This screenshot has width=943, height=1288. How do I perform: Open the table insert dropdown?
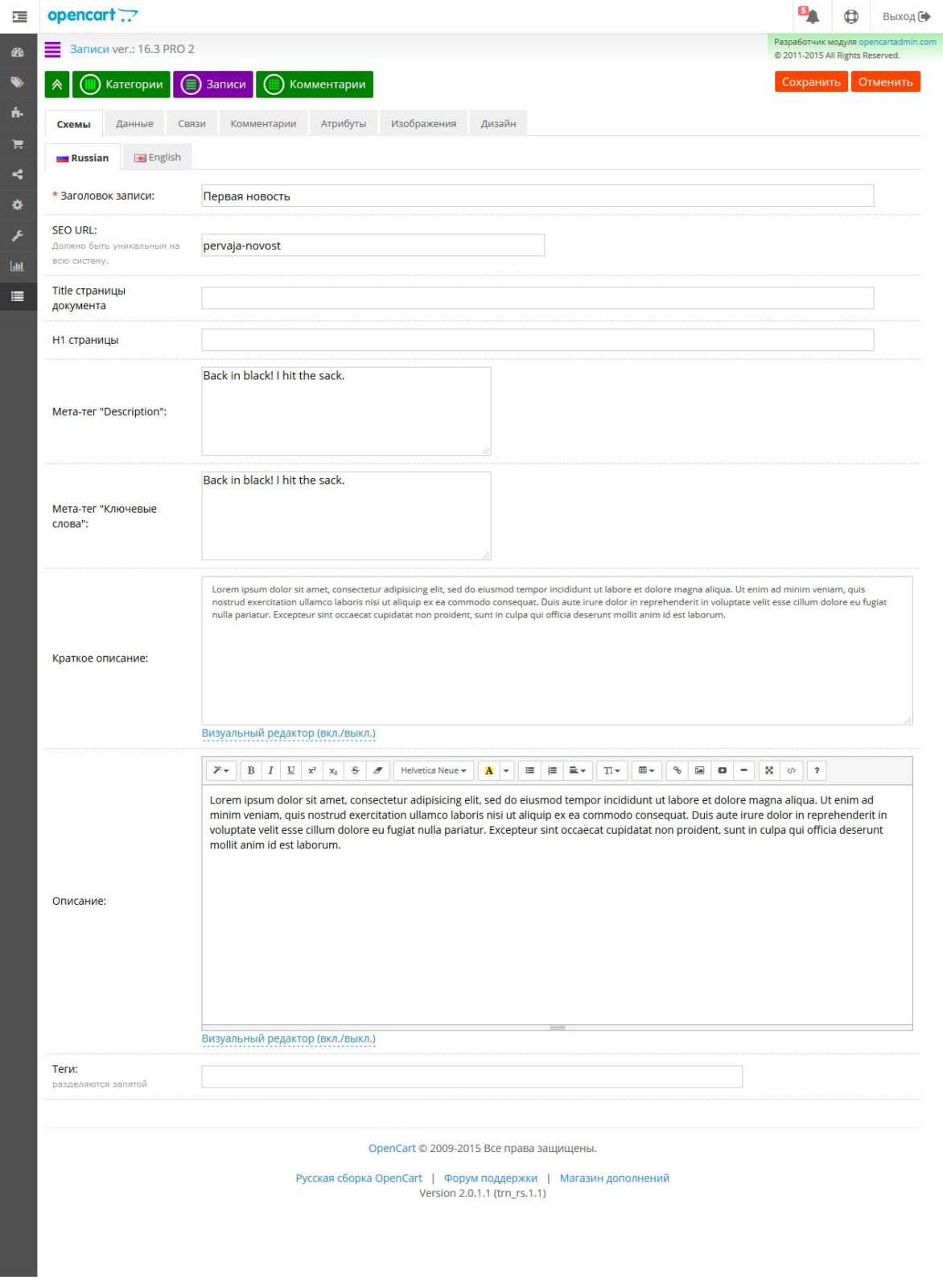[x=647, y=770]
